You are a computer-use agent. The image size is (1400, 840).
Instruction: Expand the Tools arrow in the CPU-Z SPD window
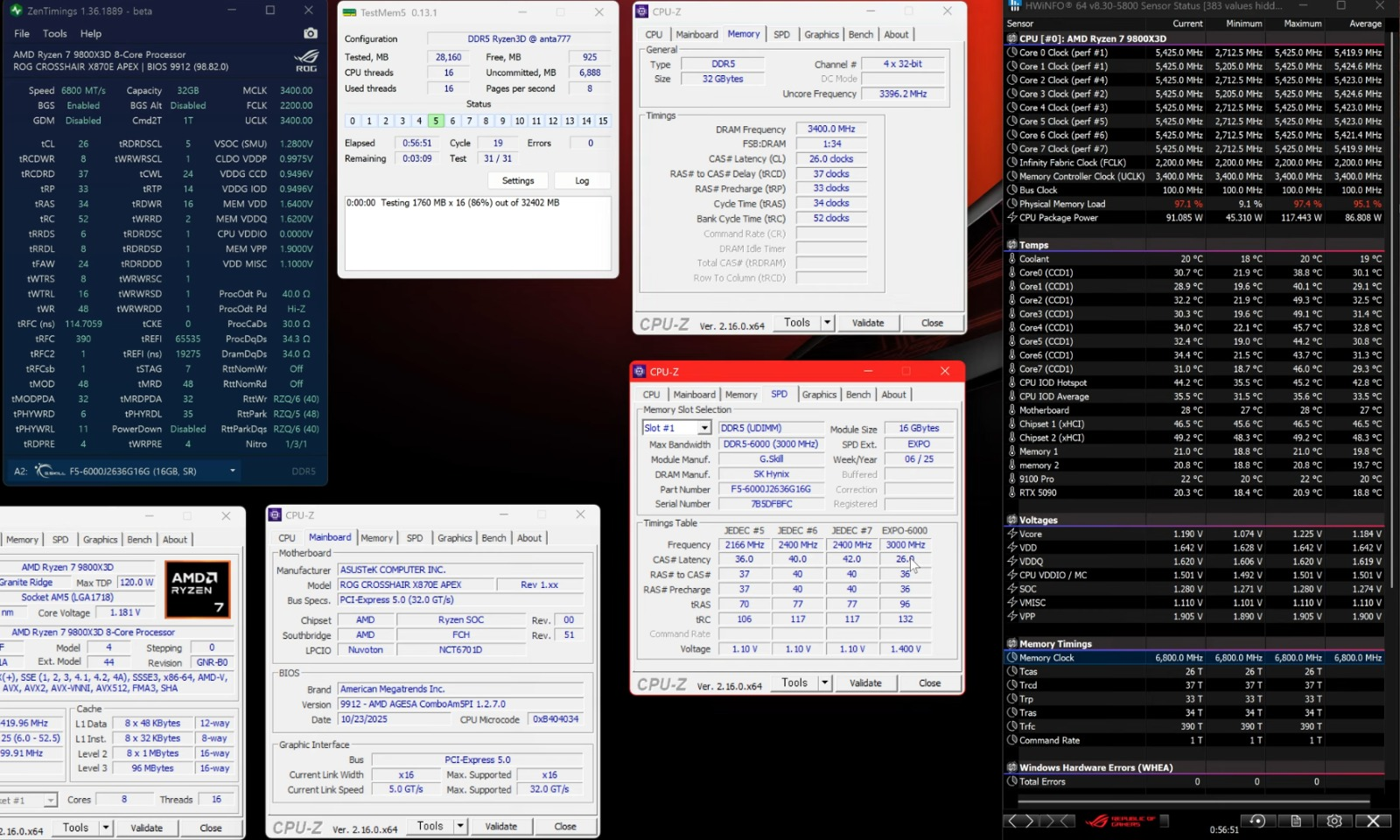824,682
